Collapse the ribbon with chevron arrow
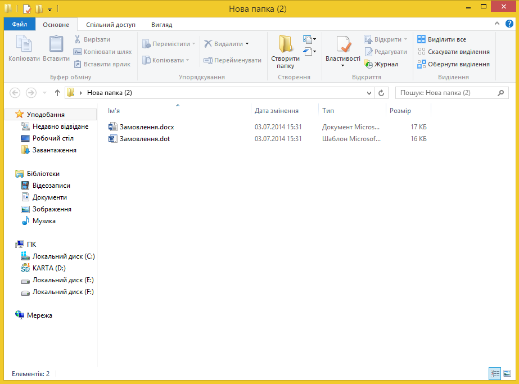Viewport: 519px width, 384px height. [x=497, y=24]
